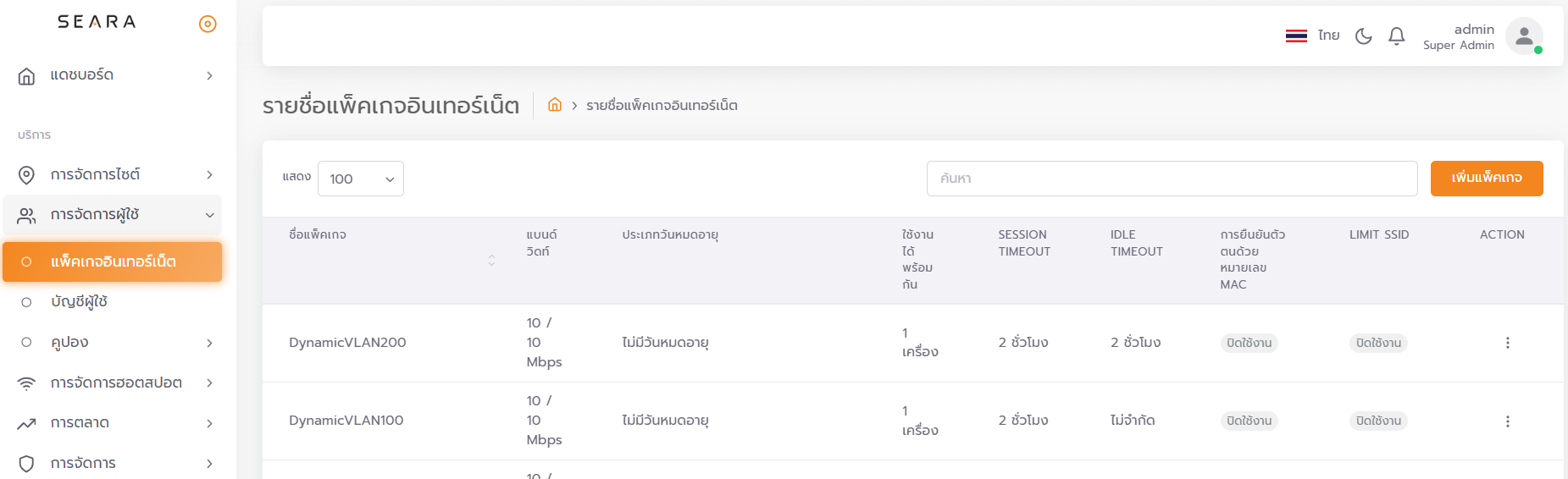Collapse the การจัดการผู้ใช้ sidebar section
The width and height of the screenshot is (1568, 479).
pyautogui.click(x=113, y=215)
